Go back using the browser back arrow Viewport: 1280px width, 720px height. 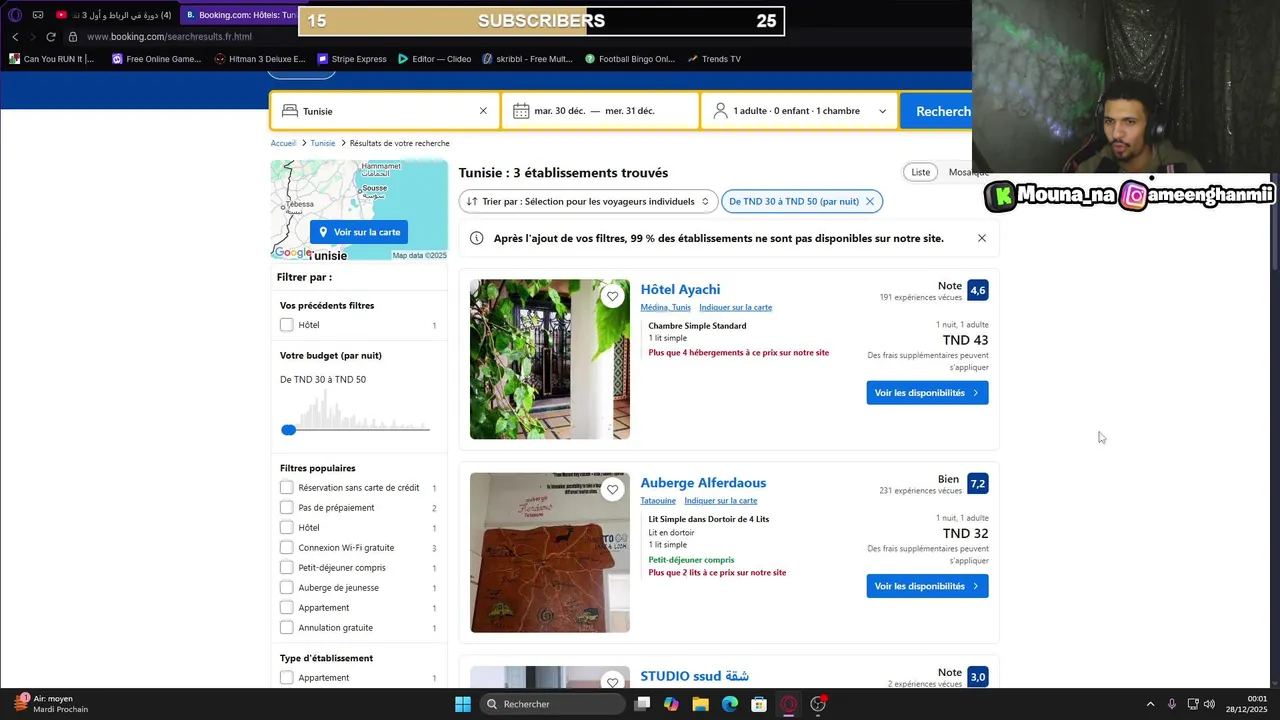tap(15, 37)
